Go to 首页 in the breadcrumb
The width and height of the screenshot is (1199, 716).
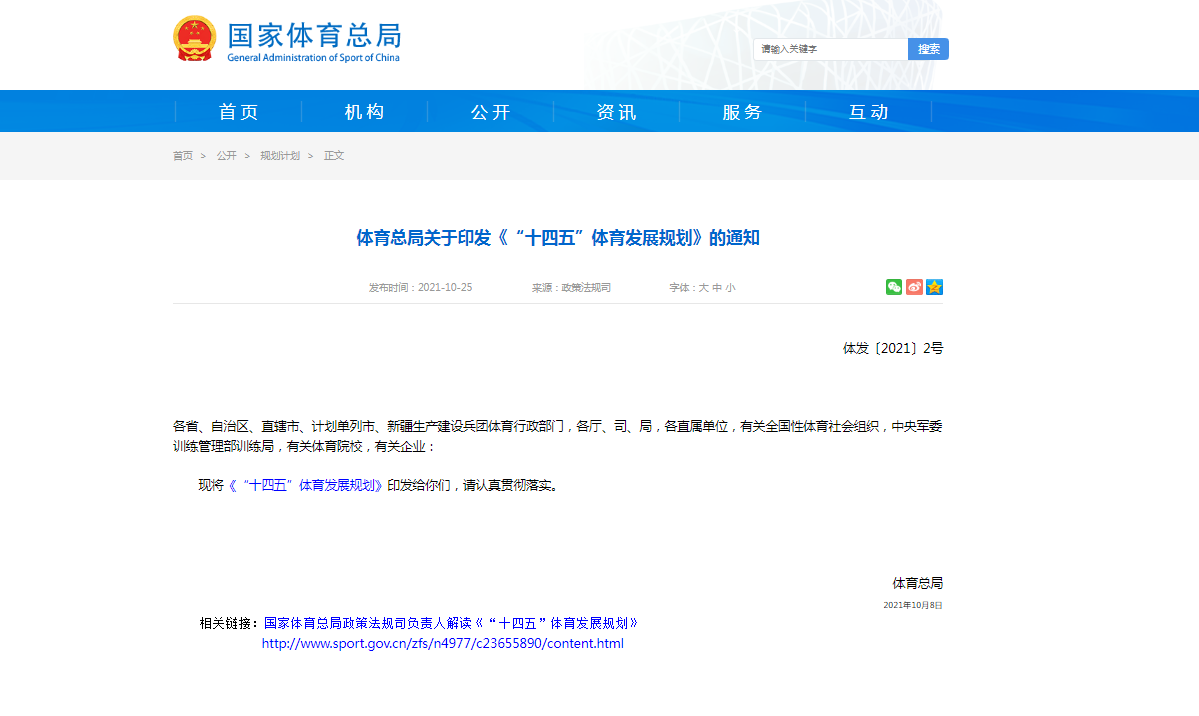click(183, 155)
